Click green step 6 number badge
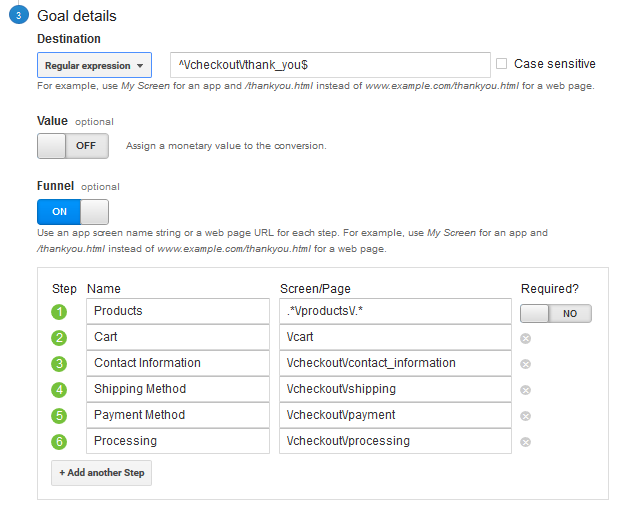Viewport: 618px width, 507px height. point(59,442)
